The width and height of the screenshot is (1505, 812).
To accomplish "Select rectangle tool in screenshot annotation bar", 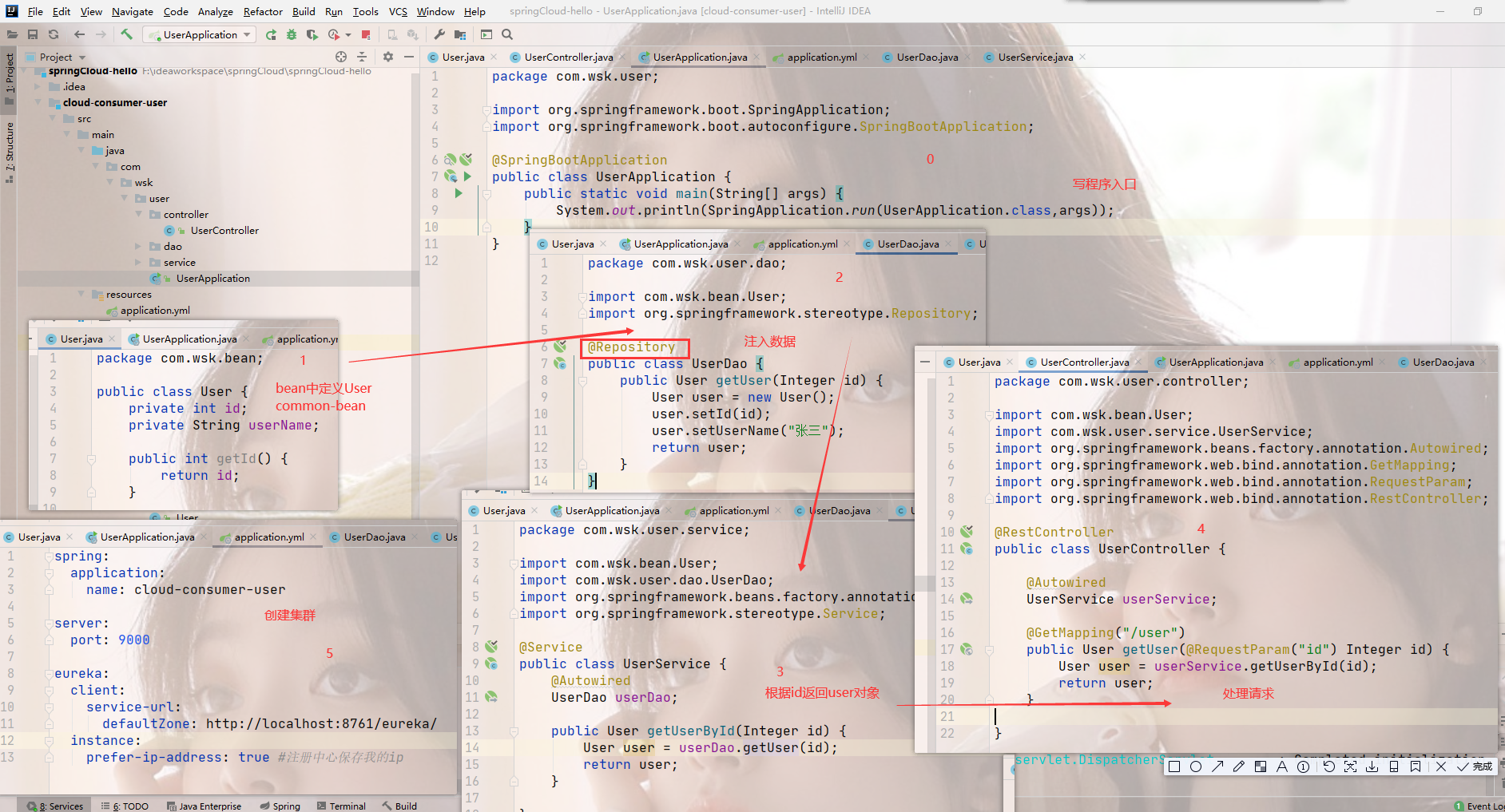I will pos(1174,766).
